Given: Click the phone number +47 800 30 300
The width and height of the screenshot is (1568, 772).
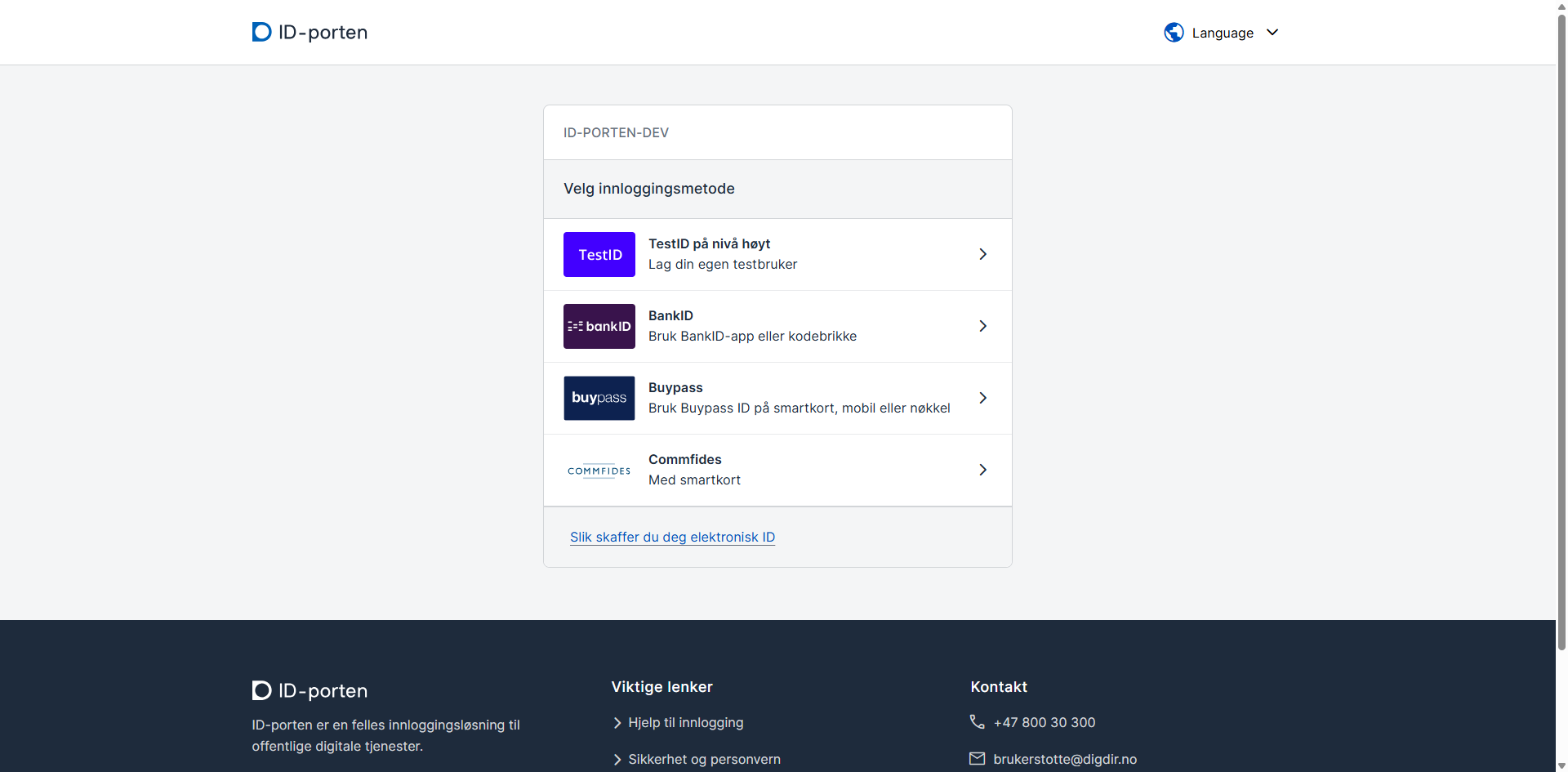Looking at the screenshot, I should (x=1045, y=722).
